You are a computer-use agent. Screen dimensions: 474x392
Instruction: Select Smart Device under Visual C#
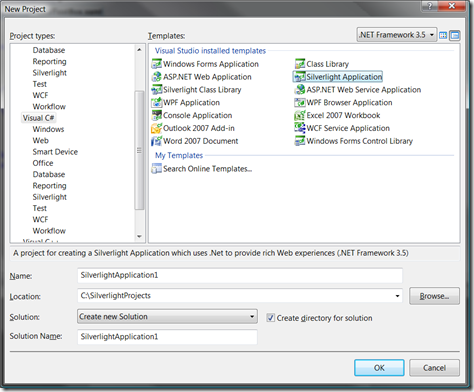55,152
